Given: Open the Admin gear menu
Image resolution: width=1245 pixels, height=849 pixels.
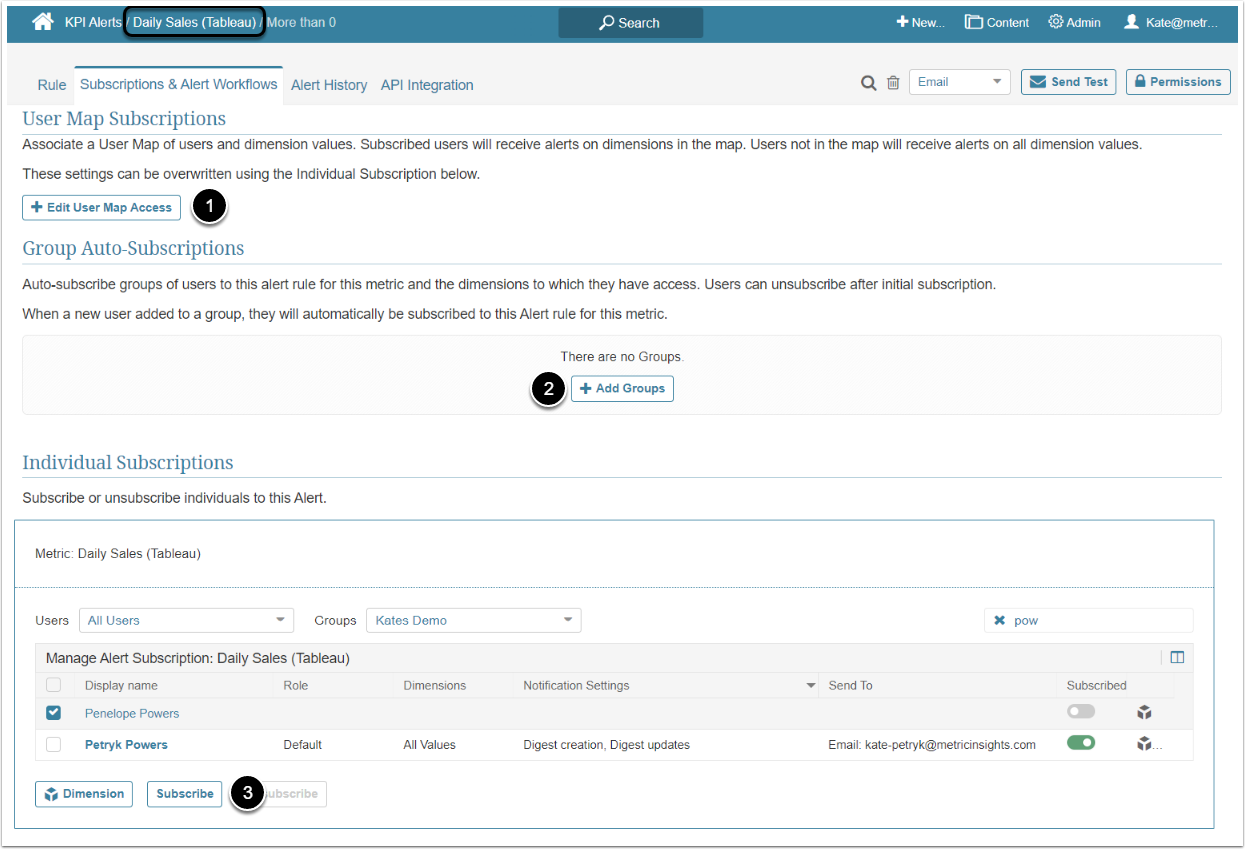Looking at the screenshot, I should click(x=1074, y=22).
